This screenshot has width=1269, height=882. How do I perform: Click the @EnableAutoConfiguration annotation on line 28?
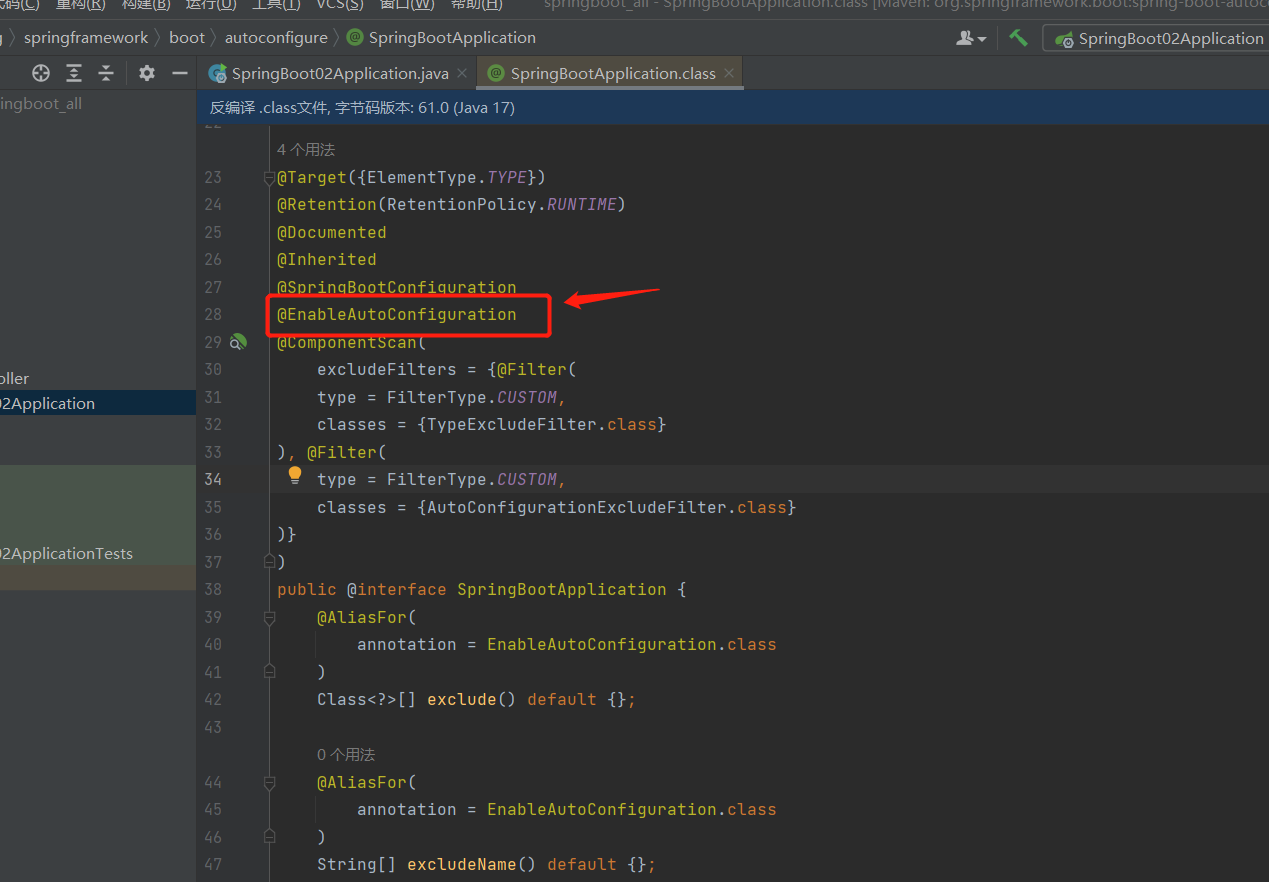click(397, 315)
